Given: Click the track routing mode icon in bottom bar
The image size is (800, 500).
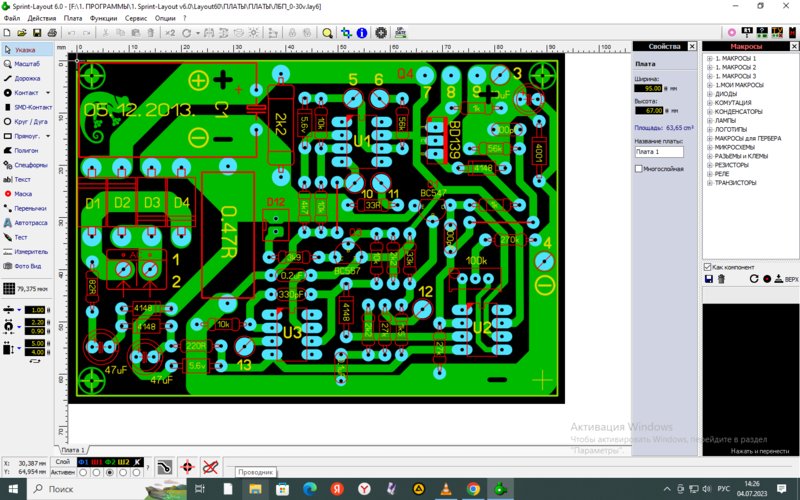Looking at the screenshot, I should [x=164, y=467].
